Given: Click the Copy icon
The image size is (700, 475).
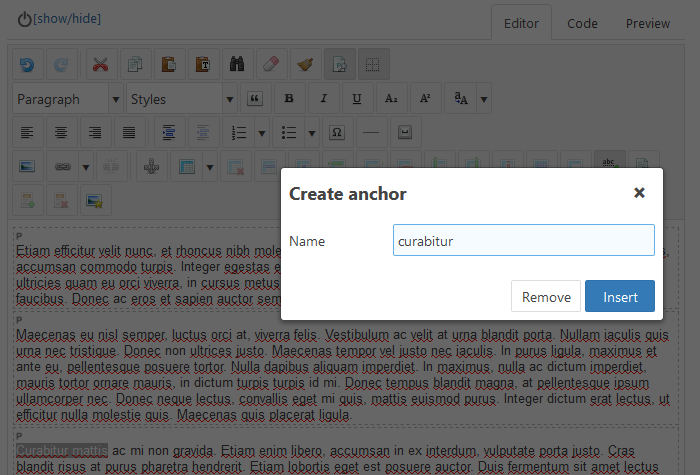Looking at the screenshot, I should click(x=135, y=65).
